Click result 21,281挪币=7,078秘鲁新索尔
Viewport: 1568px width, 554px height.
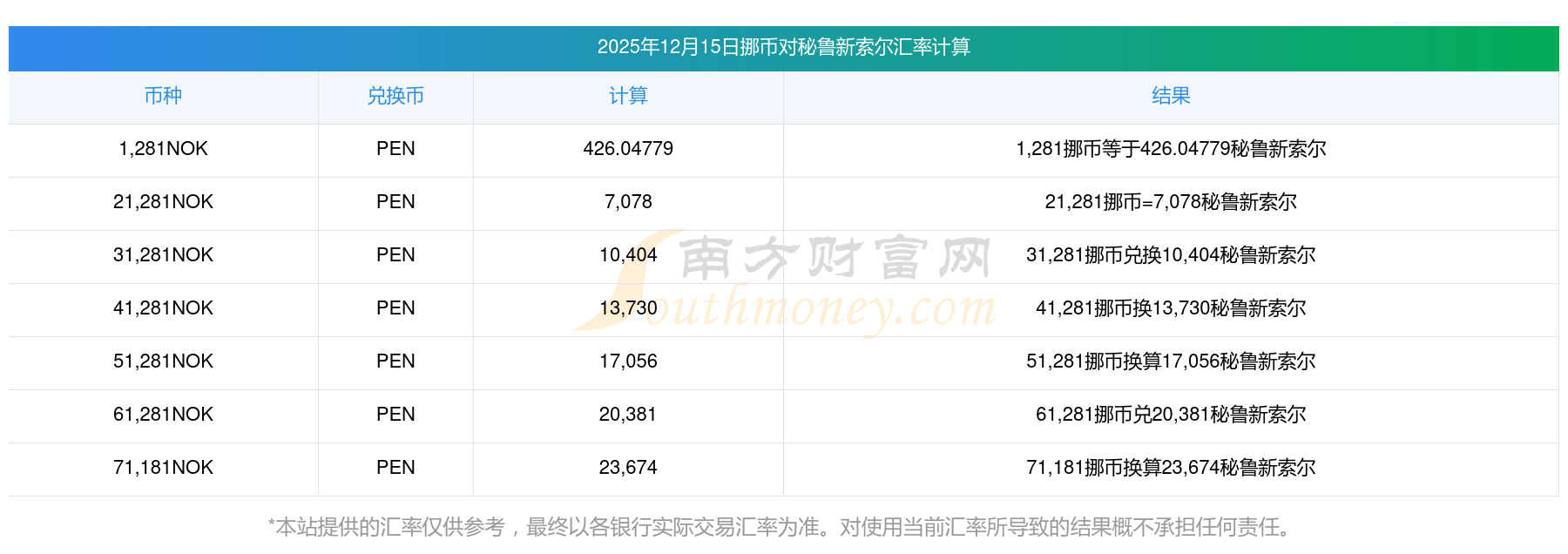[x=1171, y=202]
